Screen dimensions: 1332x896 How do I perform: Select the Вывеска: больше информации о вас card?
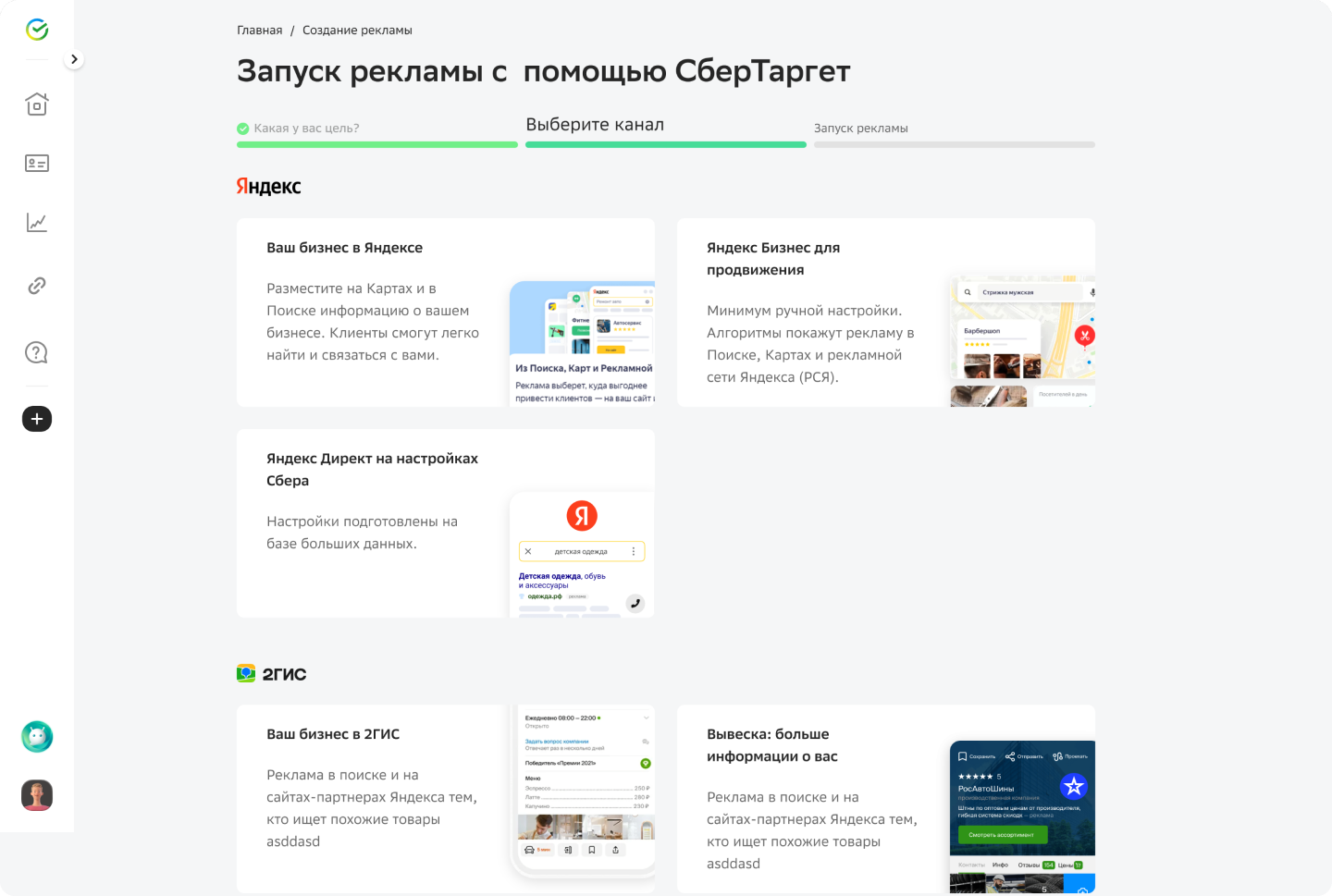click(x=886, y=799)
